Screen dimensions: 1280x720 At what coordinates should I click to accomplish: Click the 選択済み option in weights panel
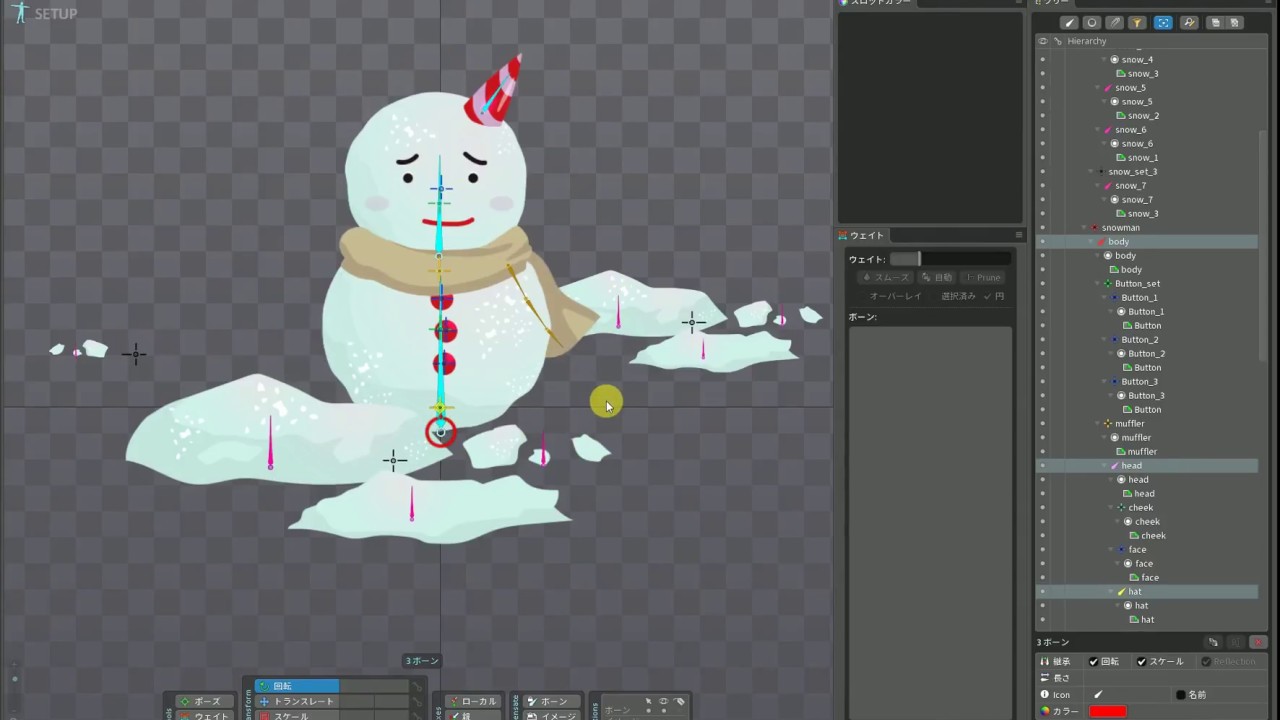[x=958, y=296]
